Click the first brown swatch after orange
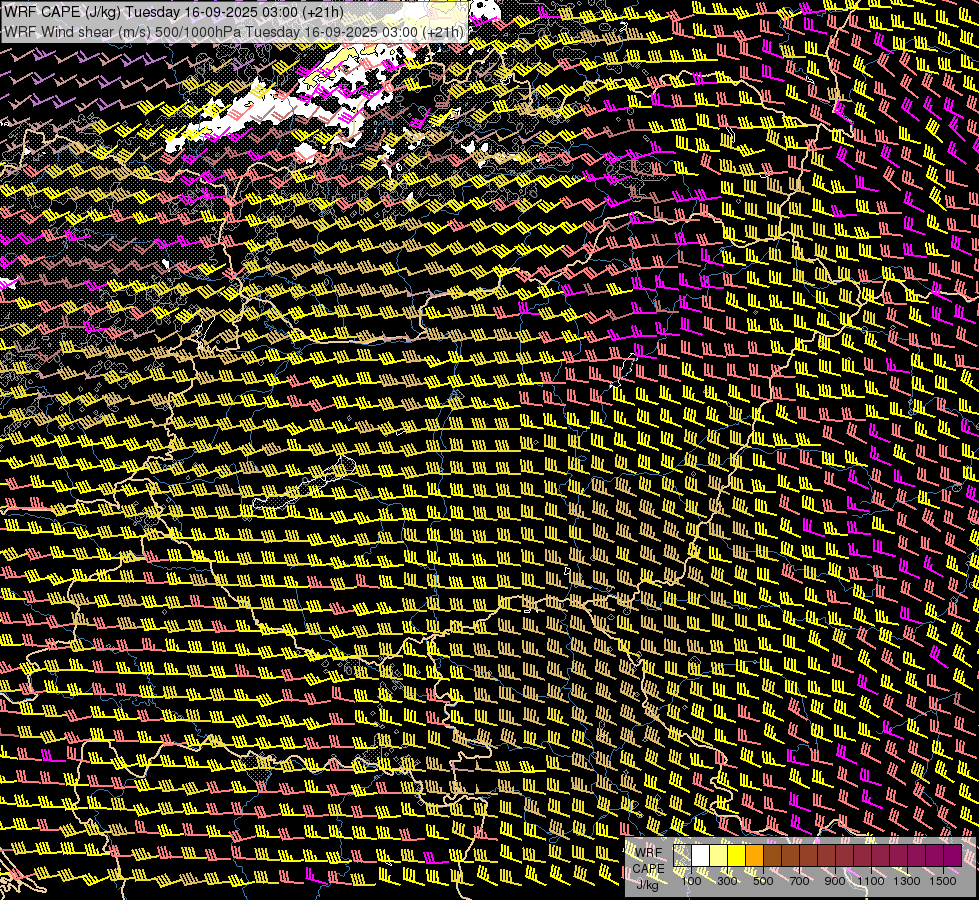 [x=773, y=856]
